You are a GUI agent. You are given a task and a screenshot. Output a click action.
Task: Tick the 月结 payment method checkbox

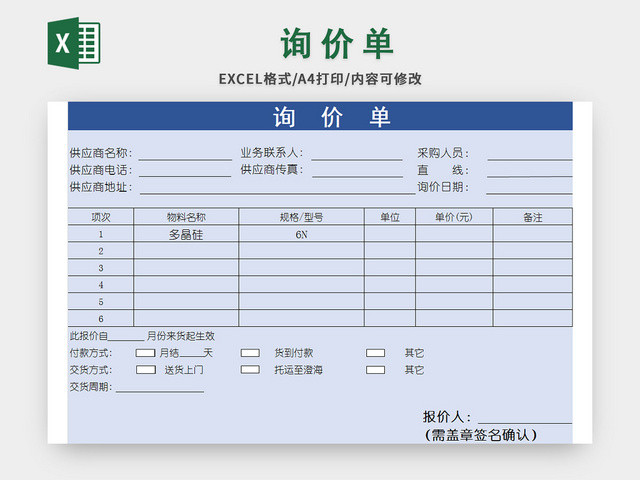point(145,353)
